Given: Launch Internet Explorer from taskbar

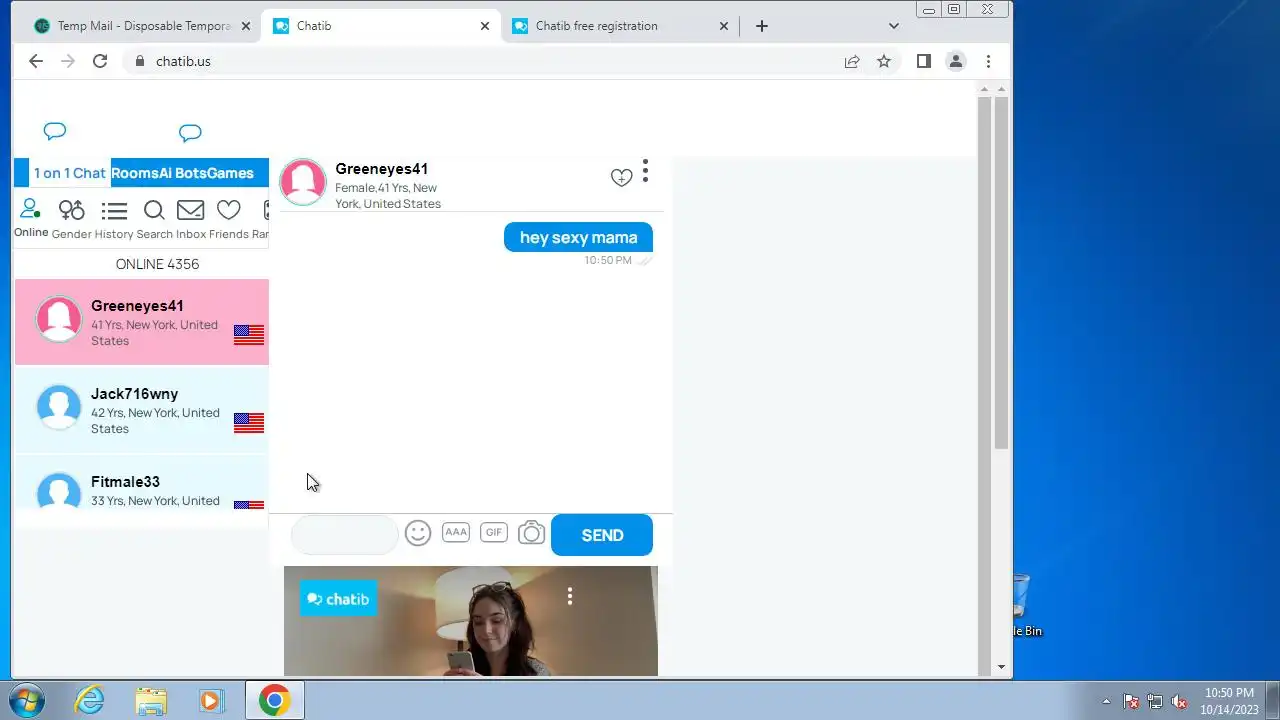Looking at the screenshot, I should click(x=90, y=700).
